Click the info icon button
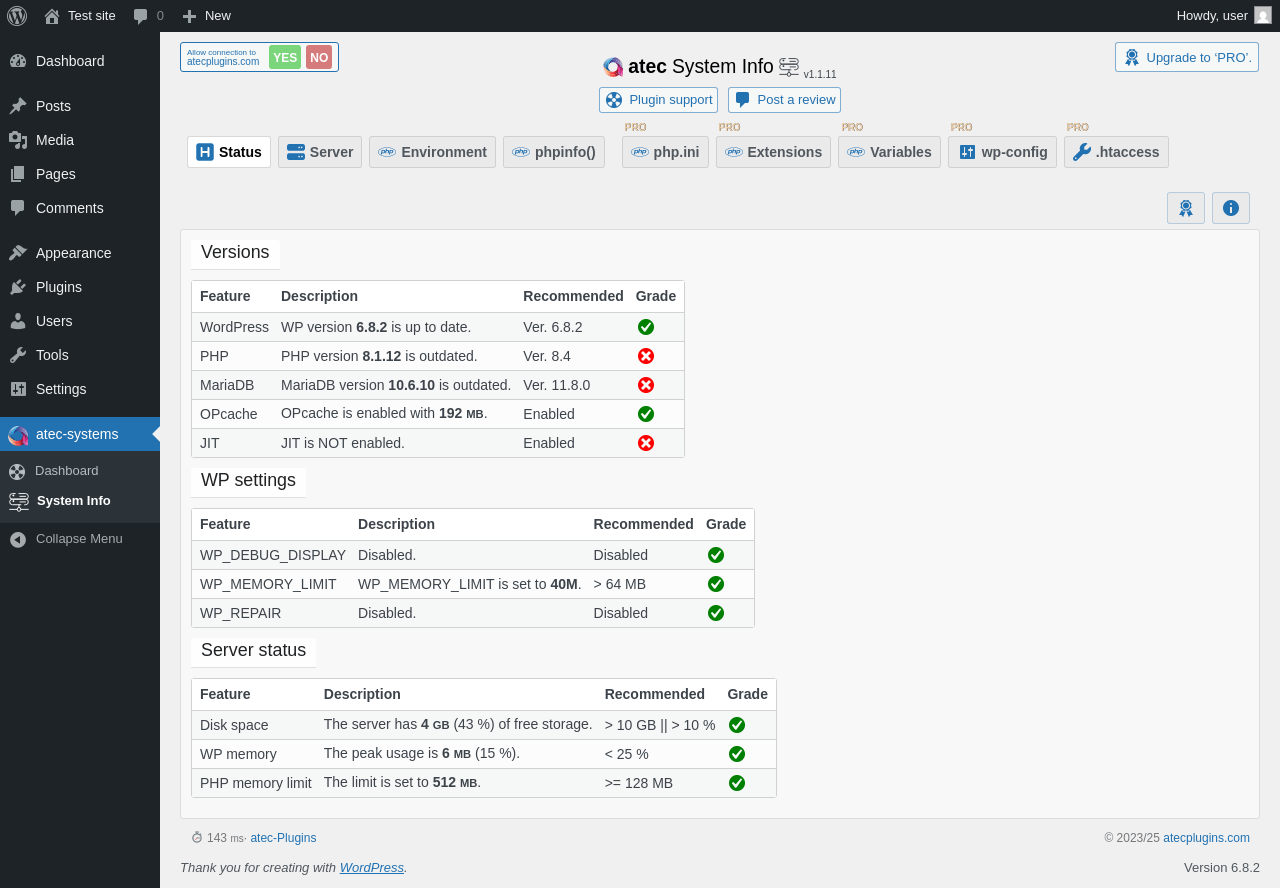The width and height of the screenshot is (1280, 888). click(x=1231, y=208)
